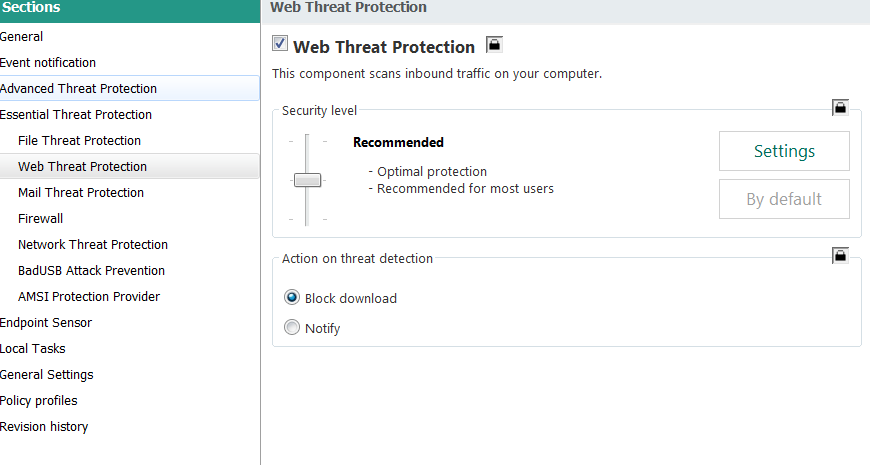
Task: Open Mail Threat Protection settings
Action: tap(81, 193)
